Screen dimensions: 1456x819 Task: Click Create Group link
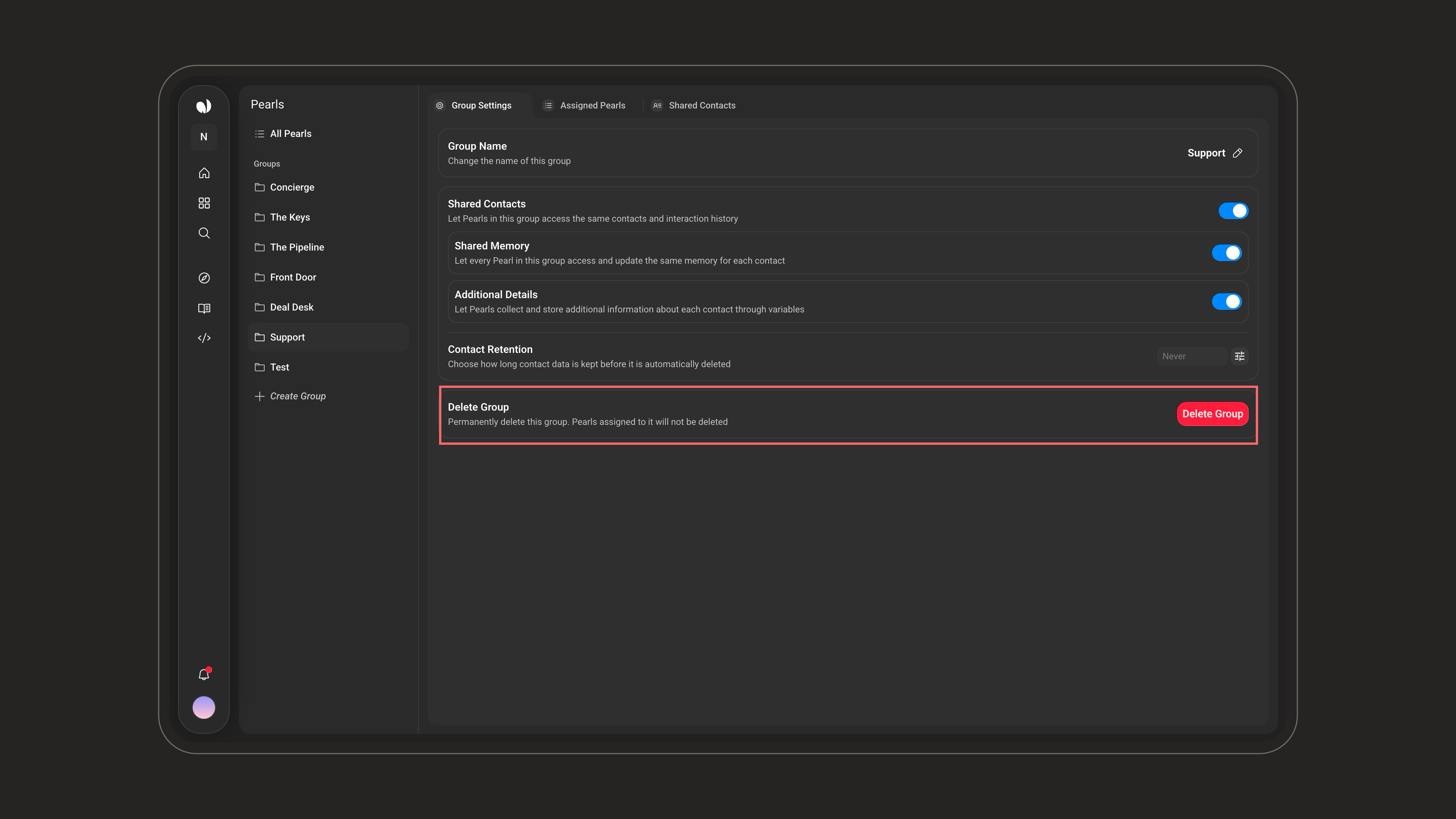298,396
